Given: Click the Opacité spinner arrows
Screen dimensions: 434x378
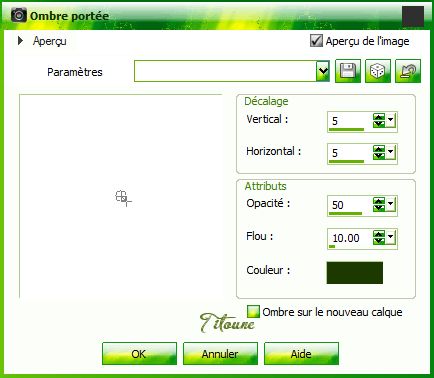Looking at the screenshot, I should pyautogui.click(x=379, y=204).
